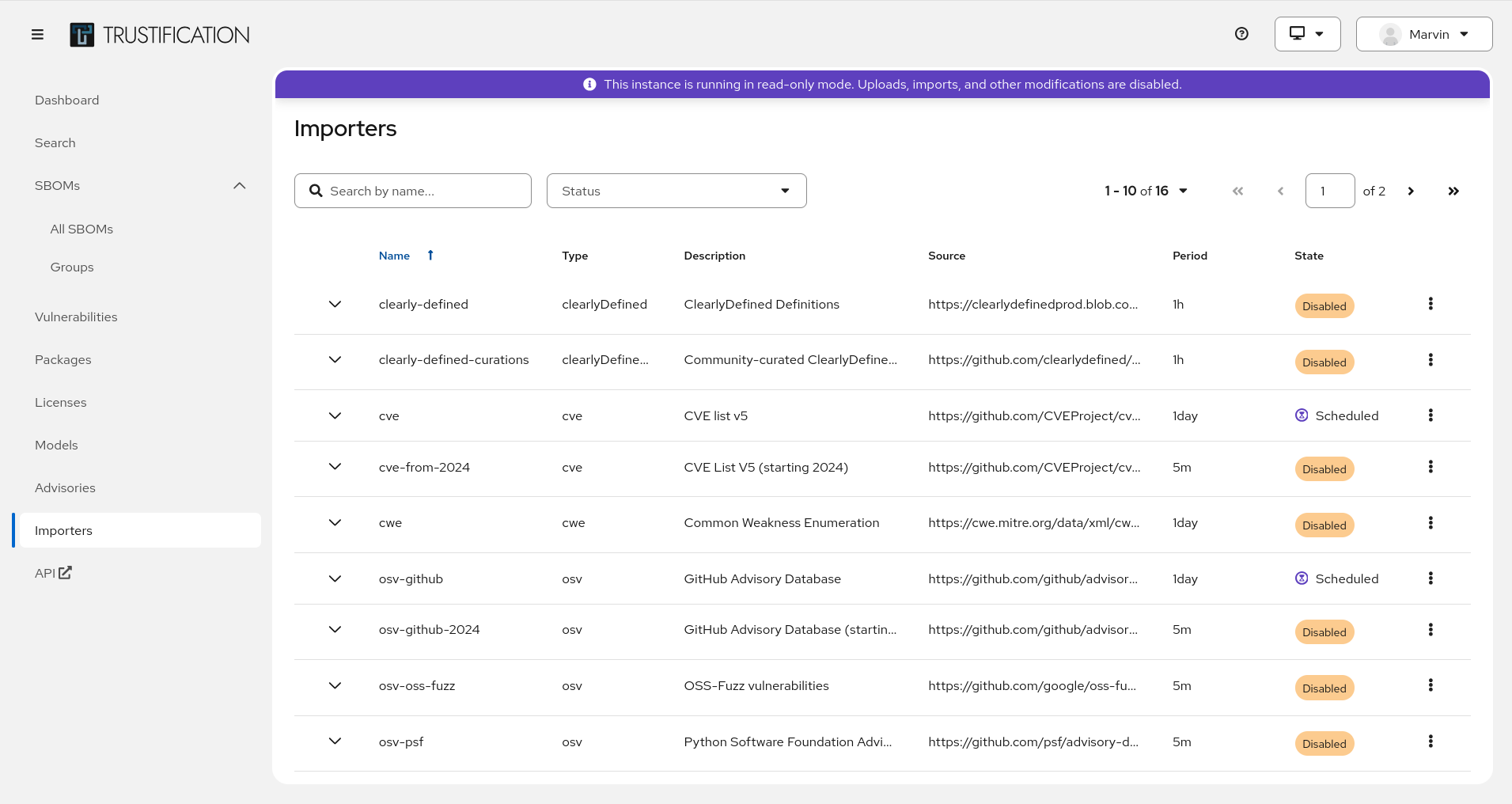Open the display theme monitor dropdown
Image resolution: width=1512 pixels, height=804 pixels.
(x=1307, y=34)
